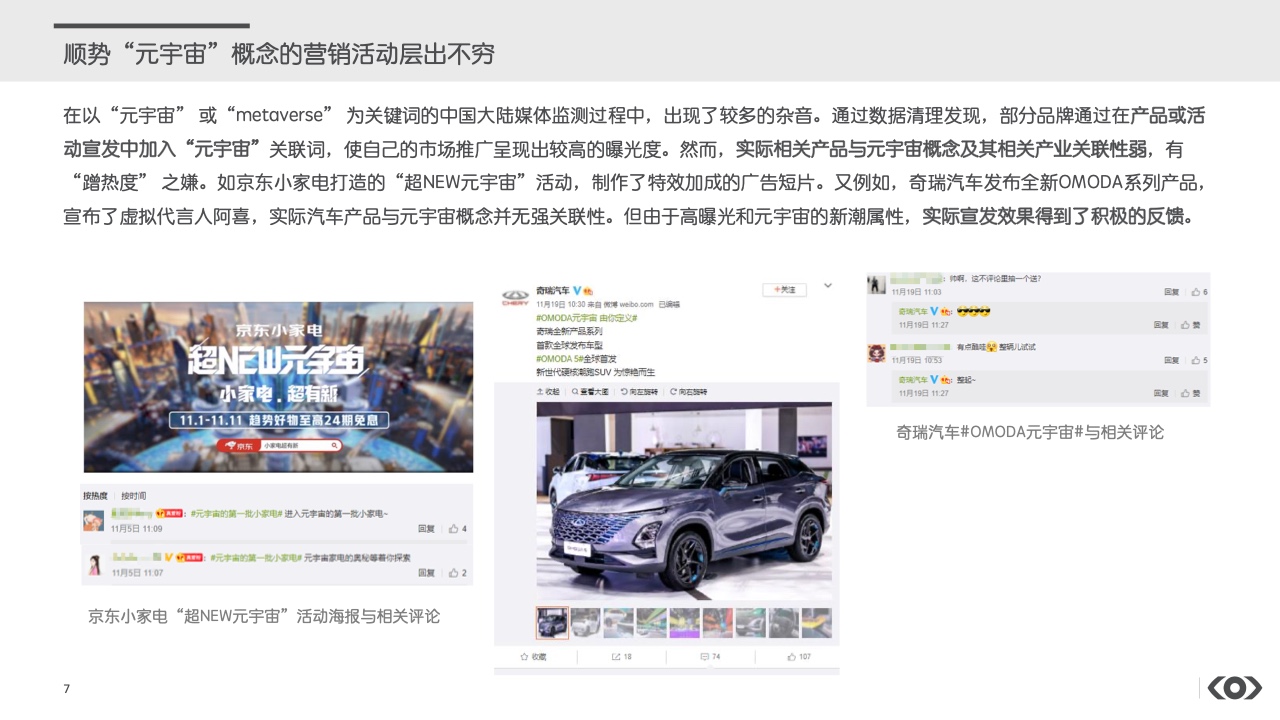Click 回复 on the 11月19日 10:53 comment
Viewport: 1280px width, 720px height.
point(1171,360)
